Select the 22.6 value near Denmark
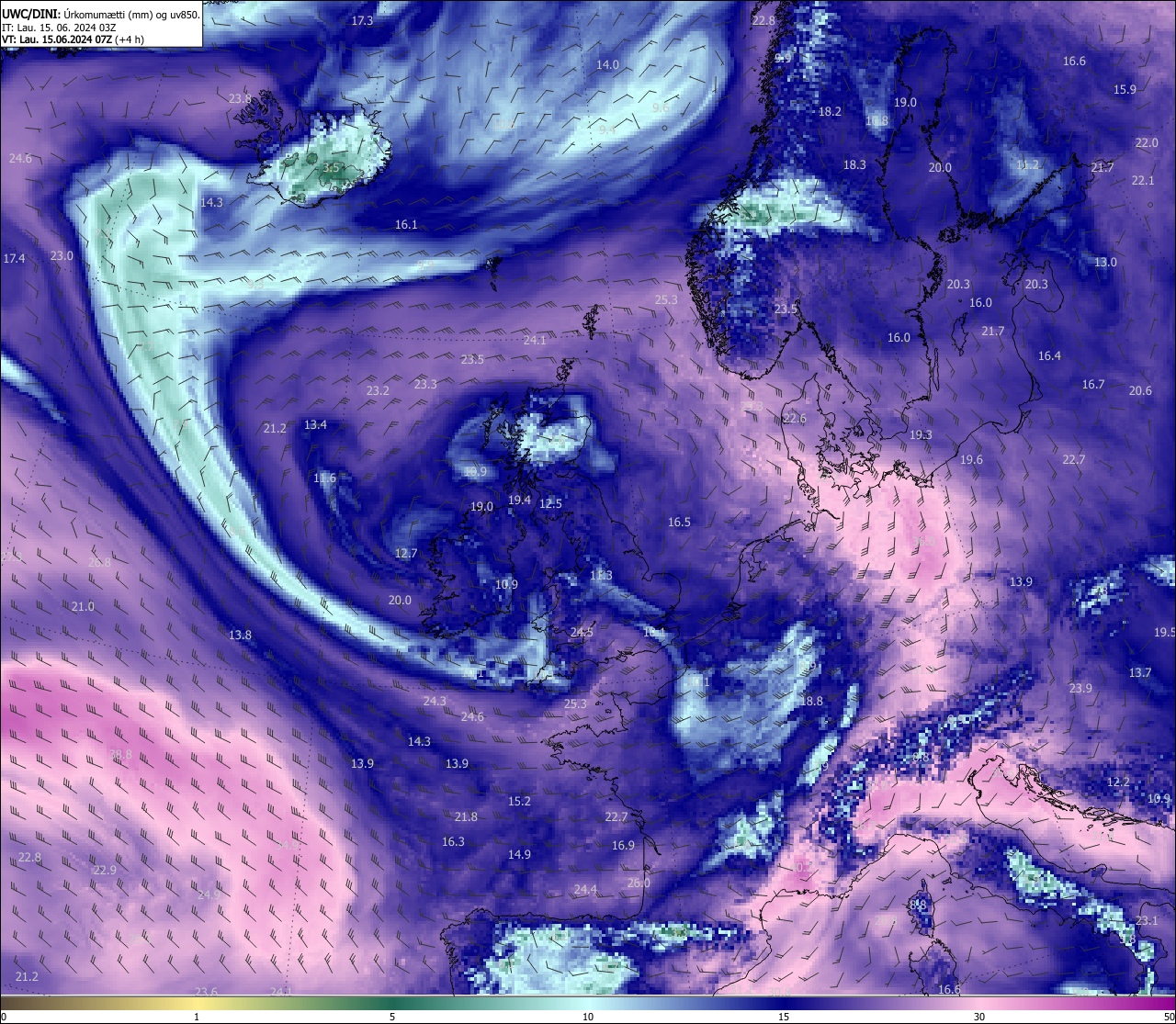Viewport: 1176px width, 1024px height. pyautogui.click(x=795, y=418)
